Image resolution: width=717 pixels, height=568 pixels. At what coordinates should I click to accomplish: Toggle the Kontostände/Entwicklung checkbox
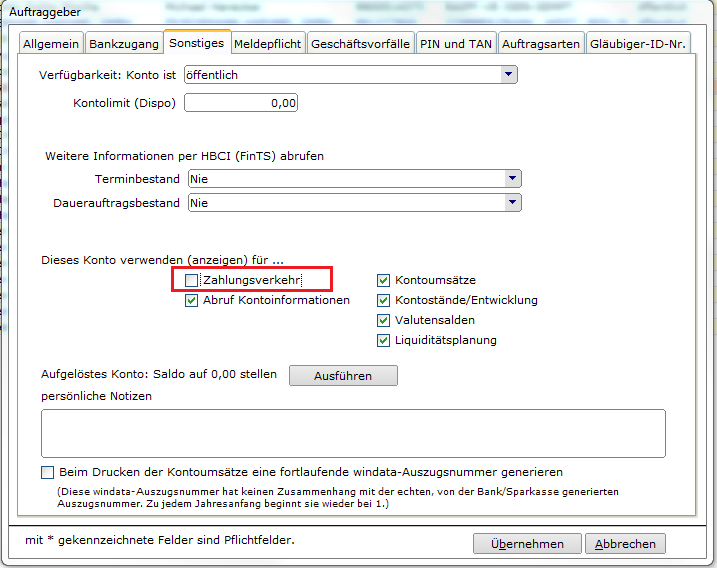(x=383, y=300)
